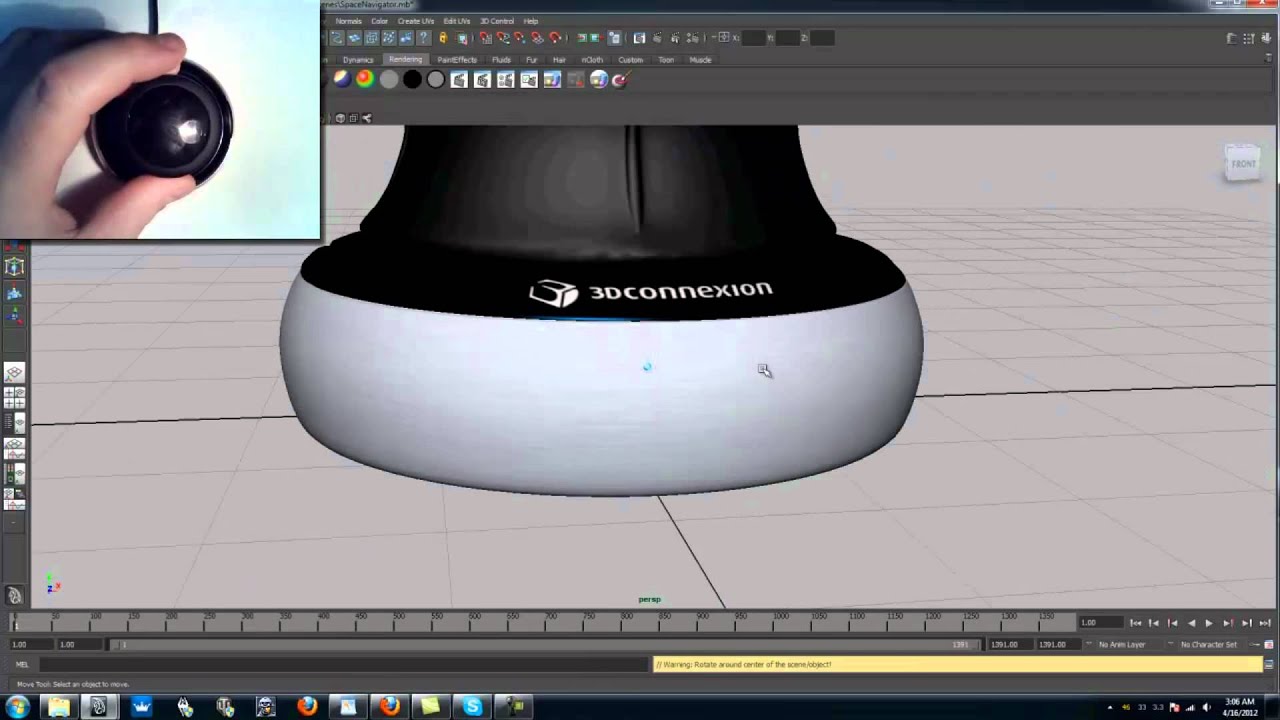Switch to the Toon shelf tab
Viewport: 1280px width, 720px height.
coord(666,60)
